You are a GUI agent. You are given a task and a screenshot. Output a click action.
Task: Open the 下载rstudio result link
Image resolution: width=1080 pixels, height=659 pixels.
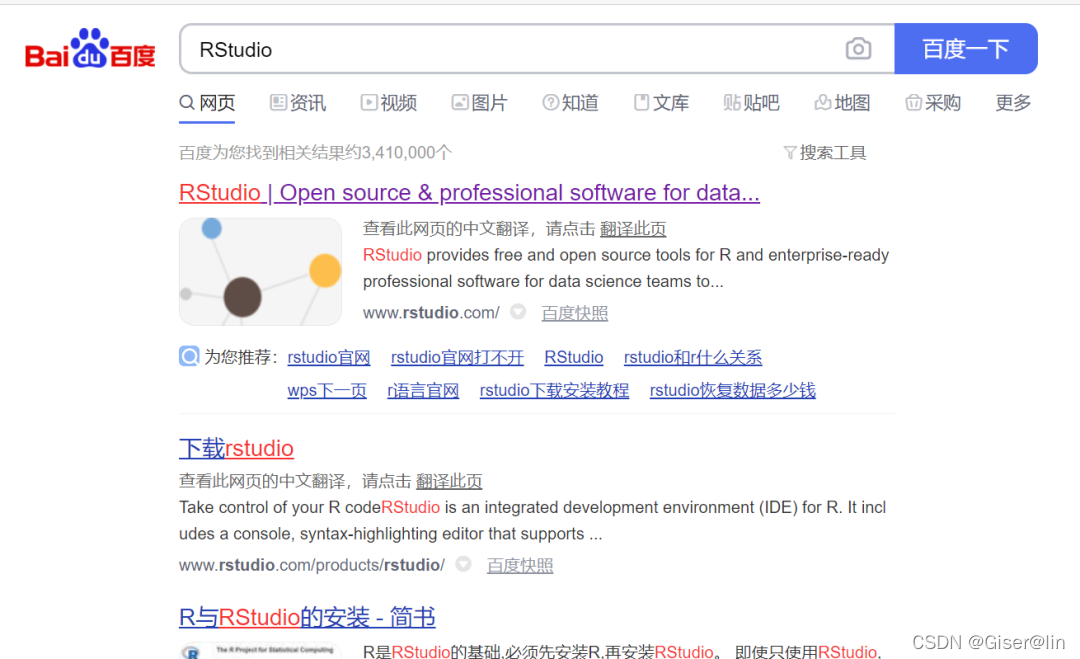[x=236, y=448]
